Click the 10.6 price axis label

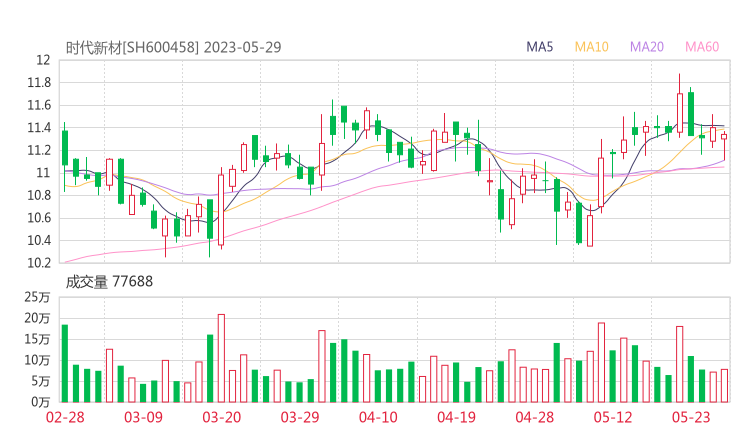39,218
